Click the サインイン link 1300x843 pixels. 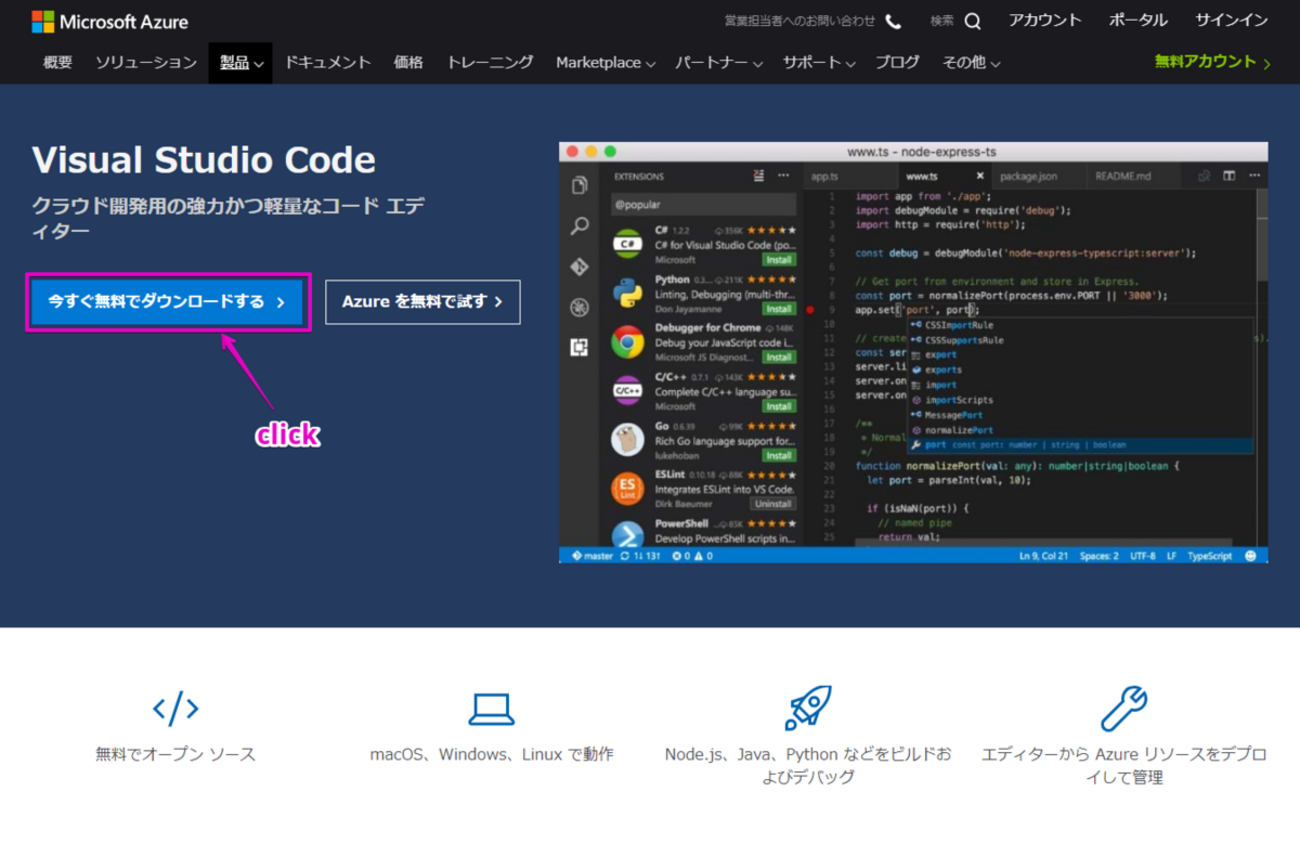pyautogui.click(x=1231, y=21)
